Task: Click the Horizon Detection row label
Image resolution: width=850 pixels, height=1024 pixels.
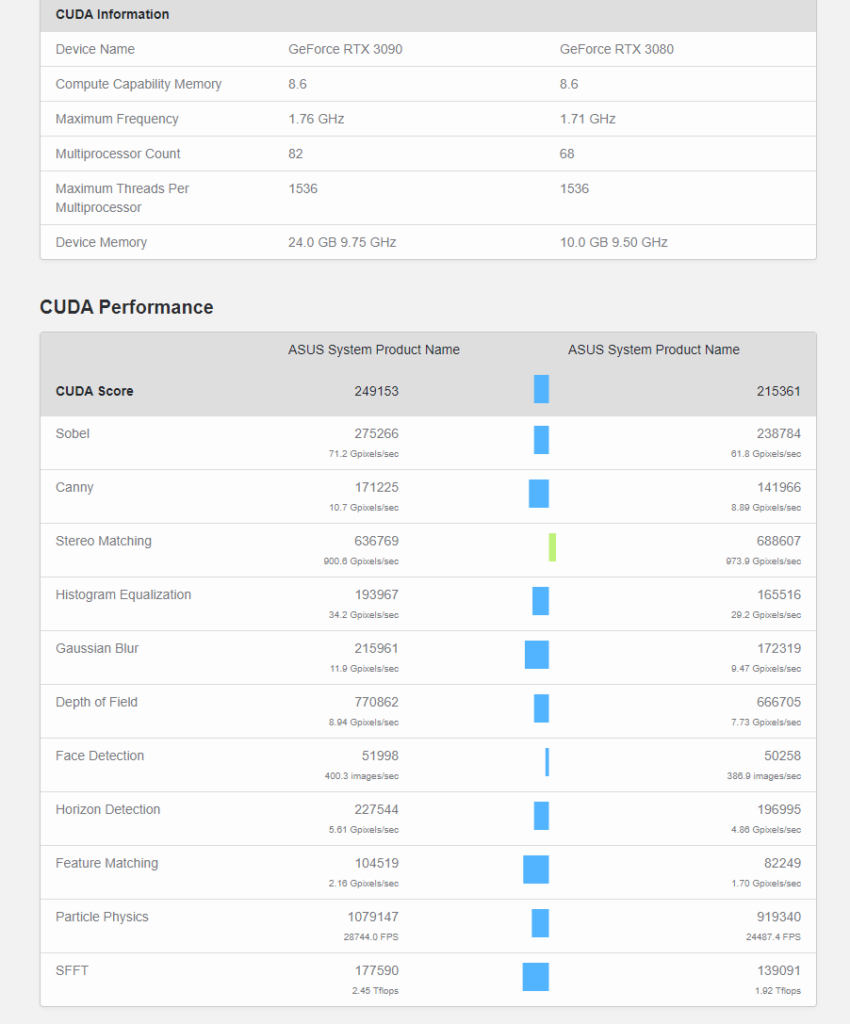Action: point(108,810)
